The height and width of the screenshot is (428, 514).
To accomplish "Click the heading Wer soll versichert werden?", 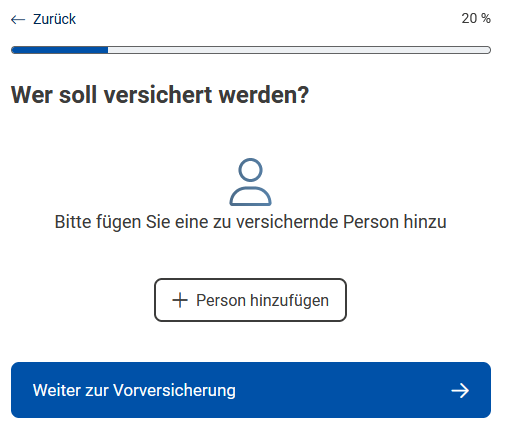I will pyautogui.click(x=160, y=95).
